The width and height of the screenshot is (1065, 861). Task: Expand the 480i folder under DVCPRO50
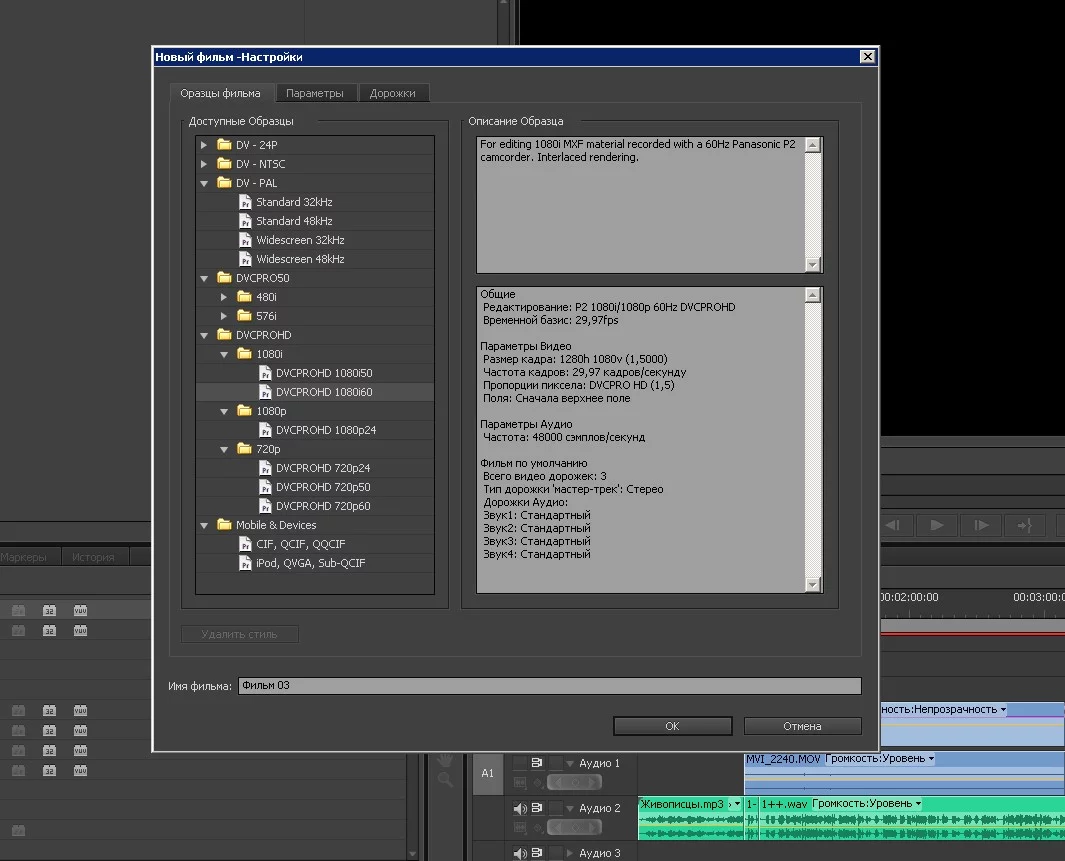pyautogui.click(x=224, y=297)
